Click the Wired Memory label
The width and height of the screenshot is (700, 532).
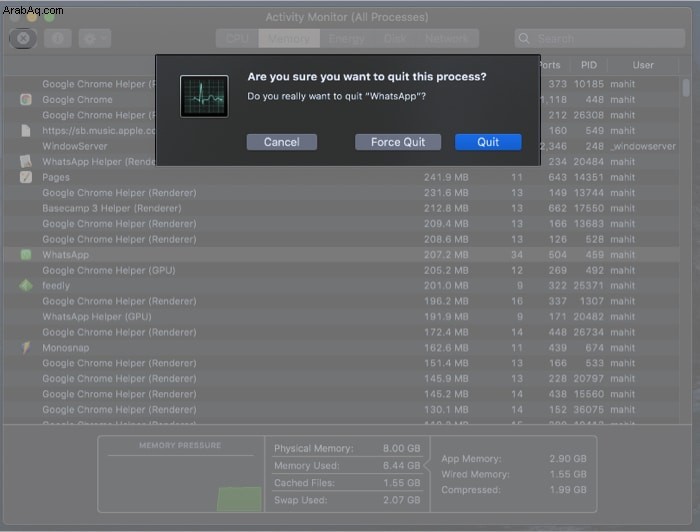[475, 474]
